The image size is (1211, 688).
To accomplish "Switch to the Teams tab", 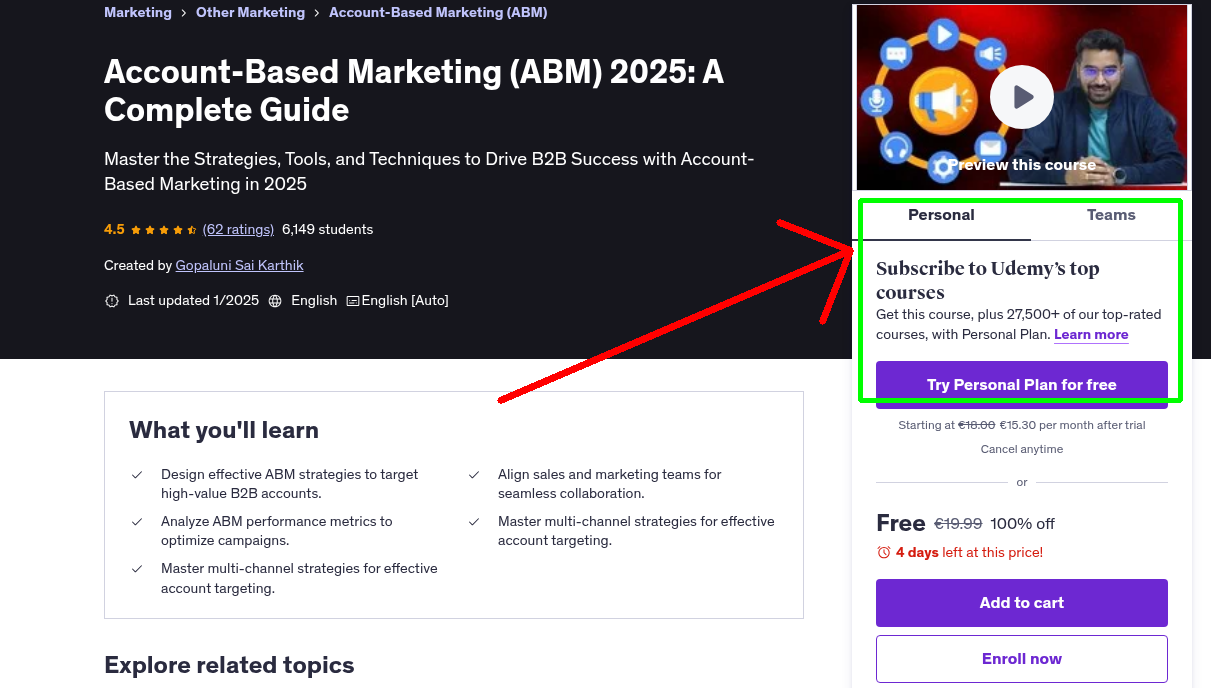I will [1111, 215].
